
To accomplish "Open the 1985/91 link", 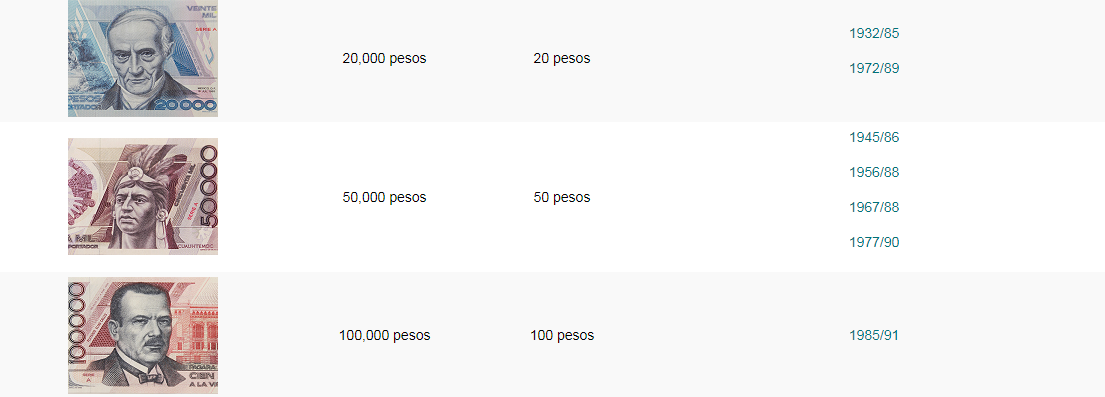I will coord(874,336).
